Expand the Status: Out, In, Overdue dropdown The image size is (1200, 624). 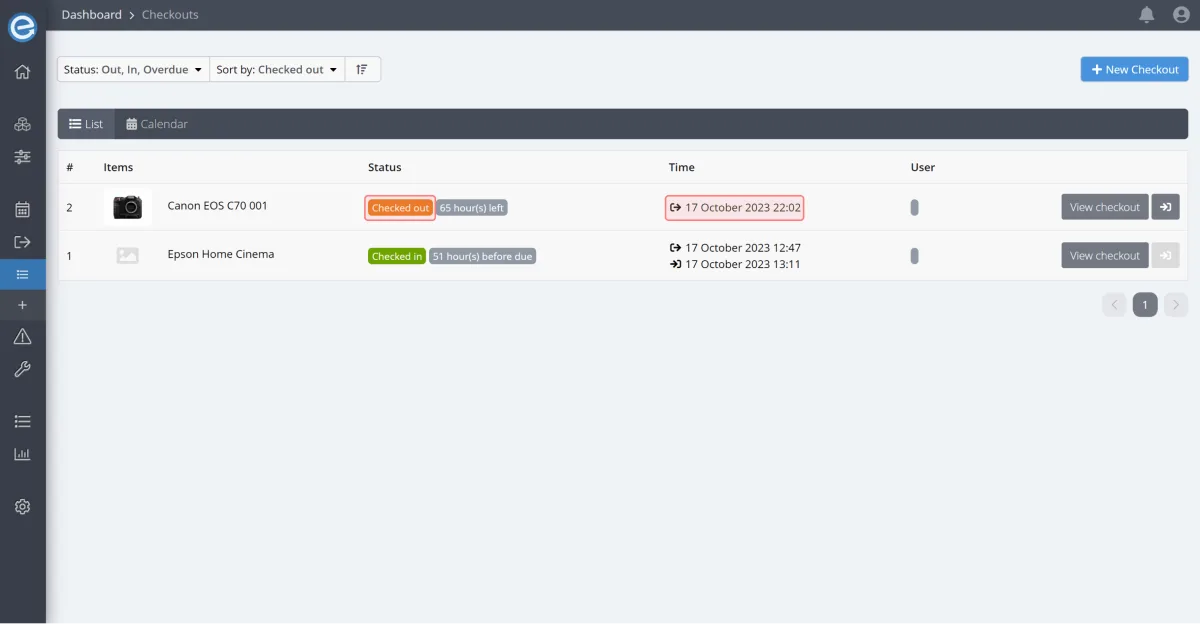click(133, 70)
